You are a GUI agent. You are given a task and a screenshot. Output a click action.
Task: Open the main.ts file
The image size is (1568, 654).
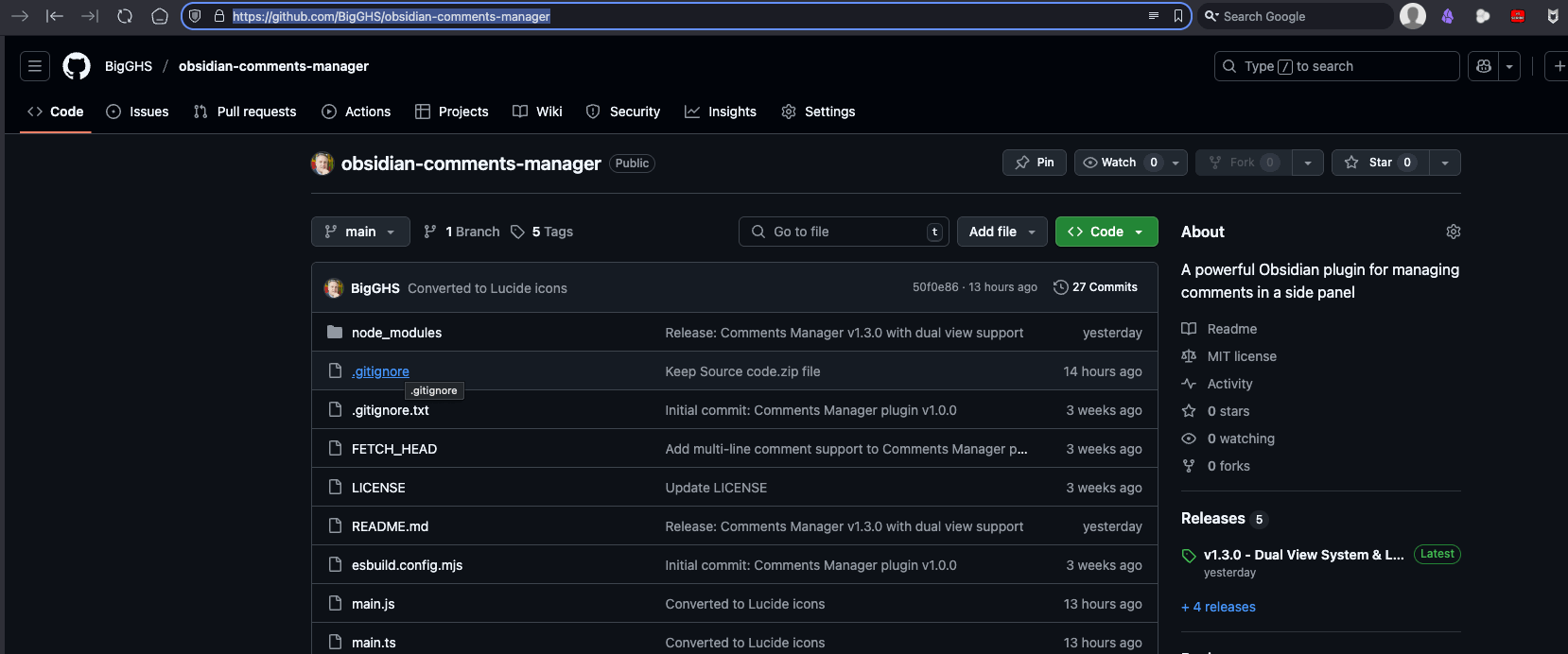[x=374, y=643]
